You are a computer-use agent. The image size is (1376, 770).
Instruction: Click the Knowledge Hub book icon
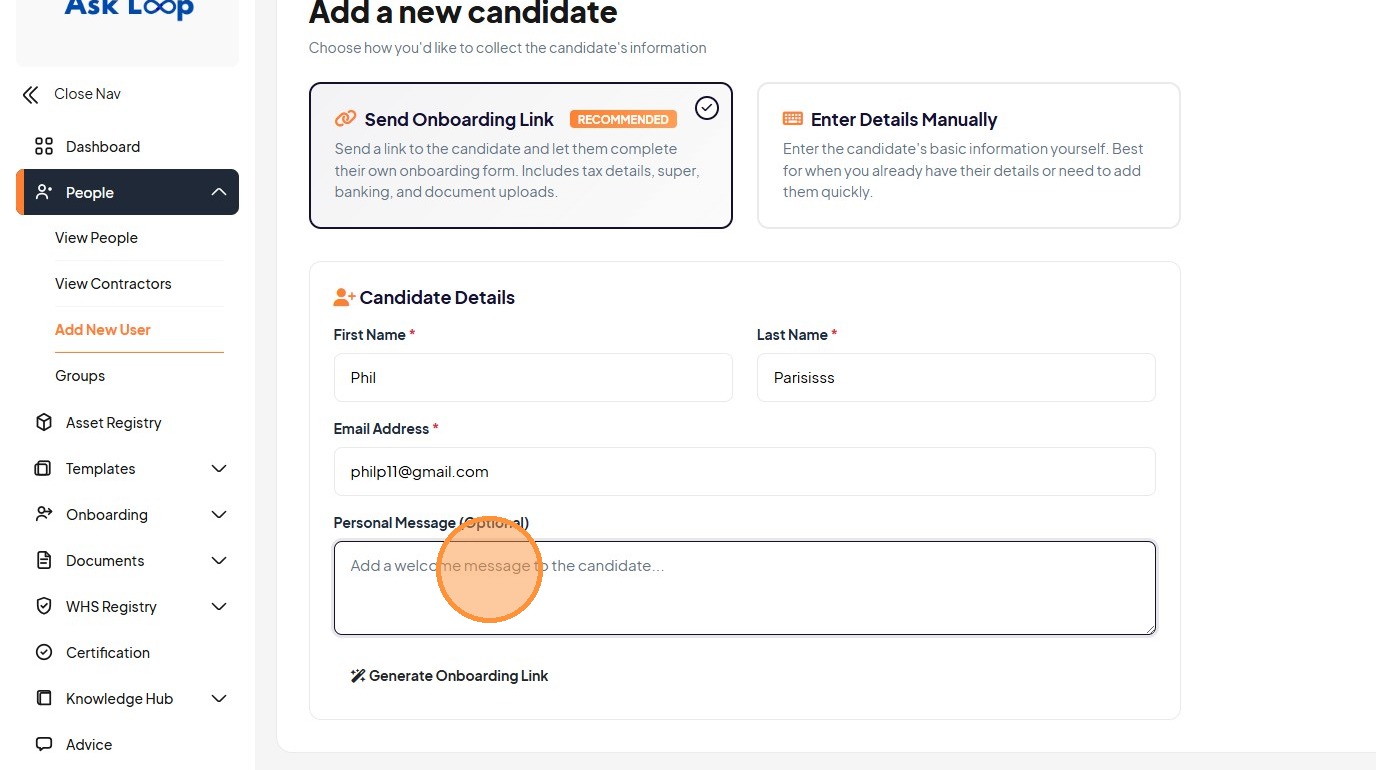pos(44,699)
